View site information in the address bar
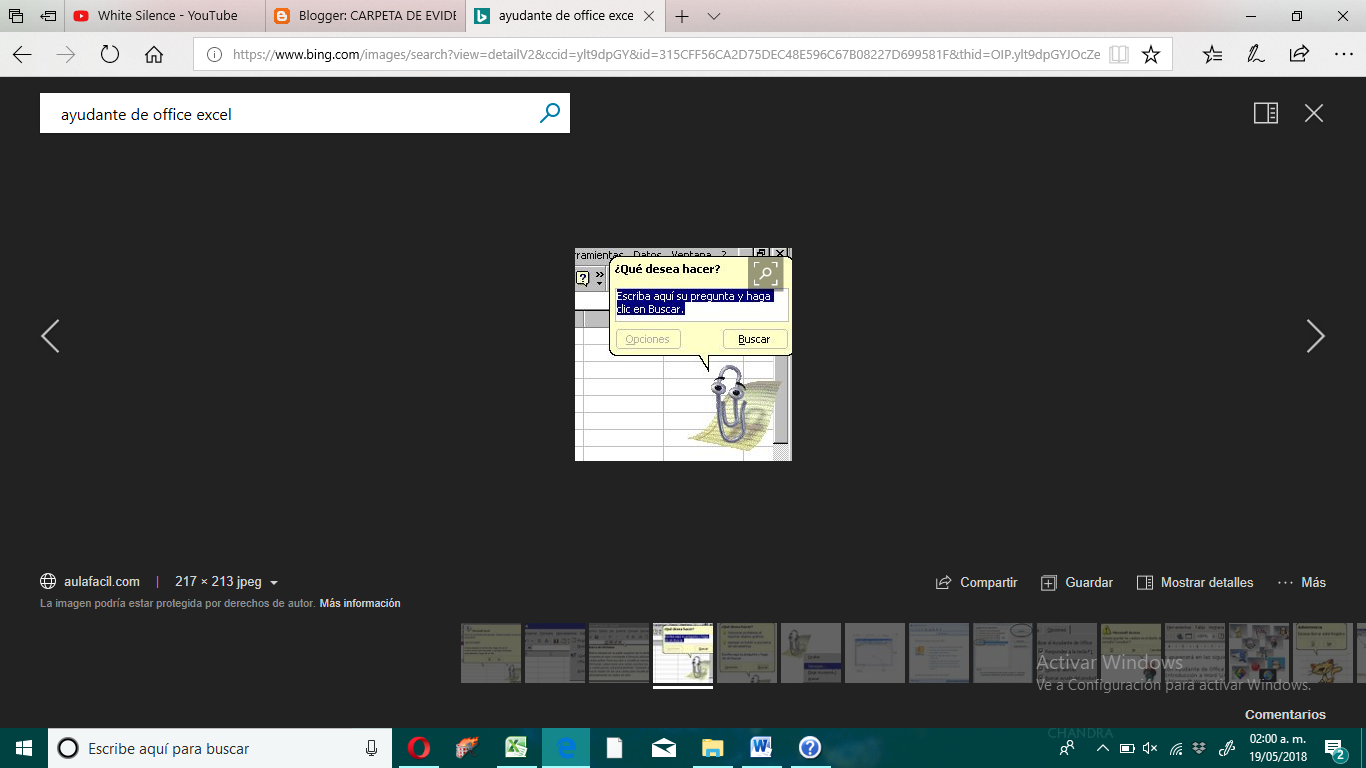 pyautogui.click(x=214, y=55)
